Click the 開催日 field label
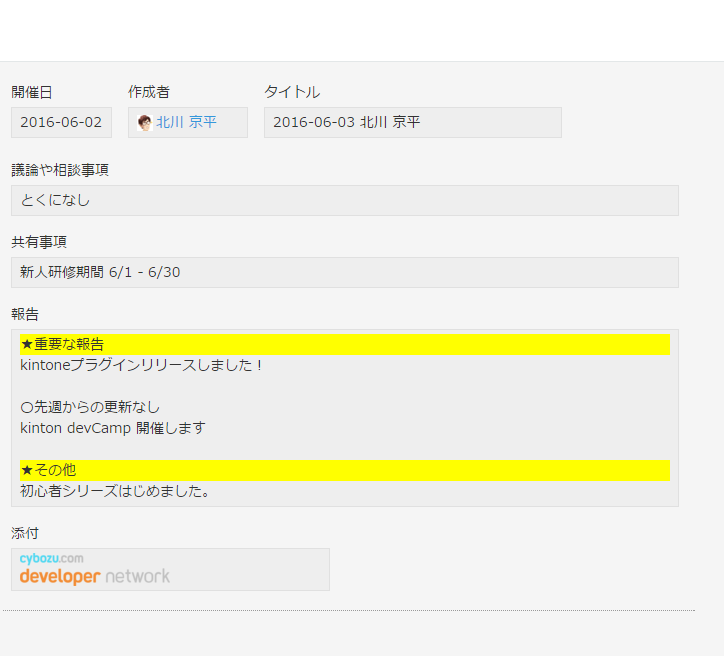Screen dimensions: 724x656 (32, 92)
